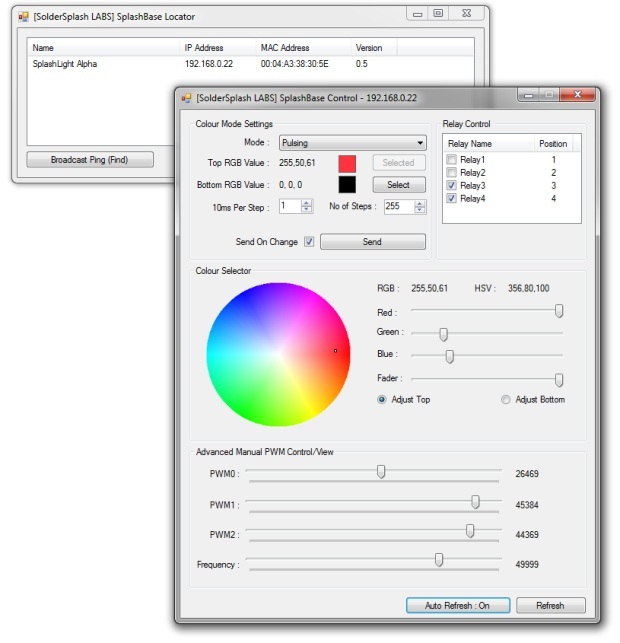
Task: Click the Relay3 name label
Action: [473, 186]
